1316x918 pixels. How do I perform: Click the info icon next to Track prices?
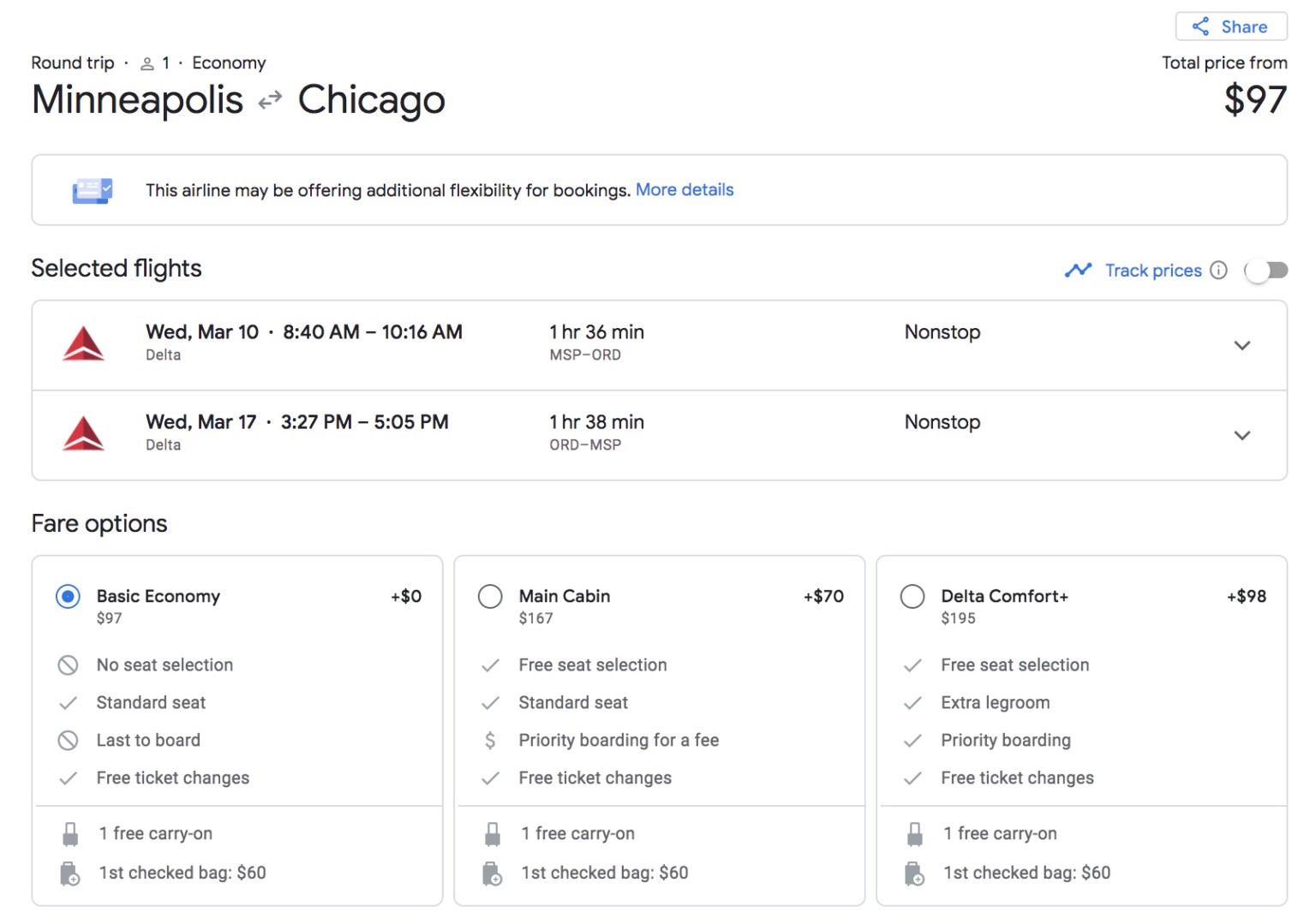click(x=1219, y=270)
